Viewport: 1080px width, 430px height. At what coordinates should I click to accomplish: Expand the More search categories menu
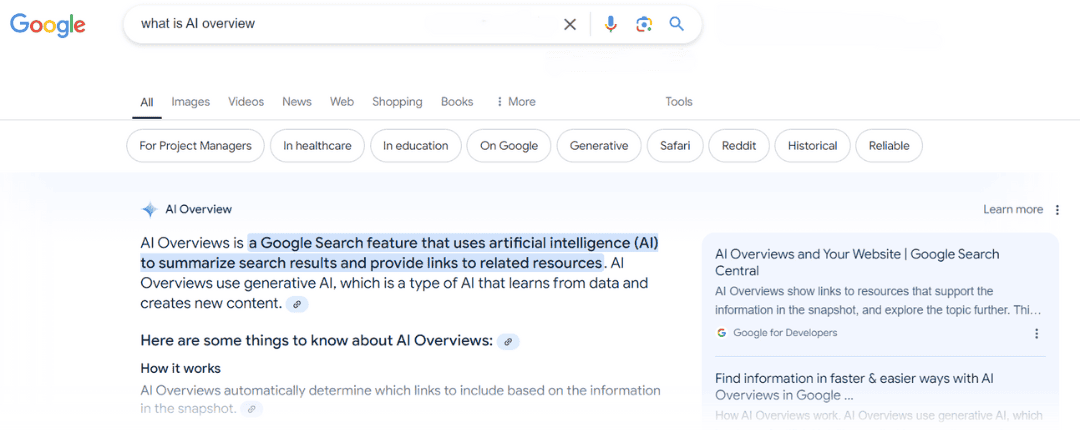(515, 102)
